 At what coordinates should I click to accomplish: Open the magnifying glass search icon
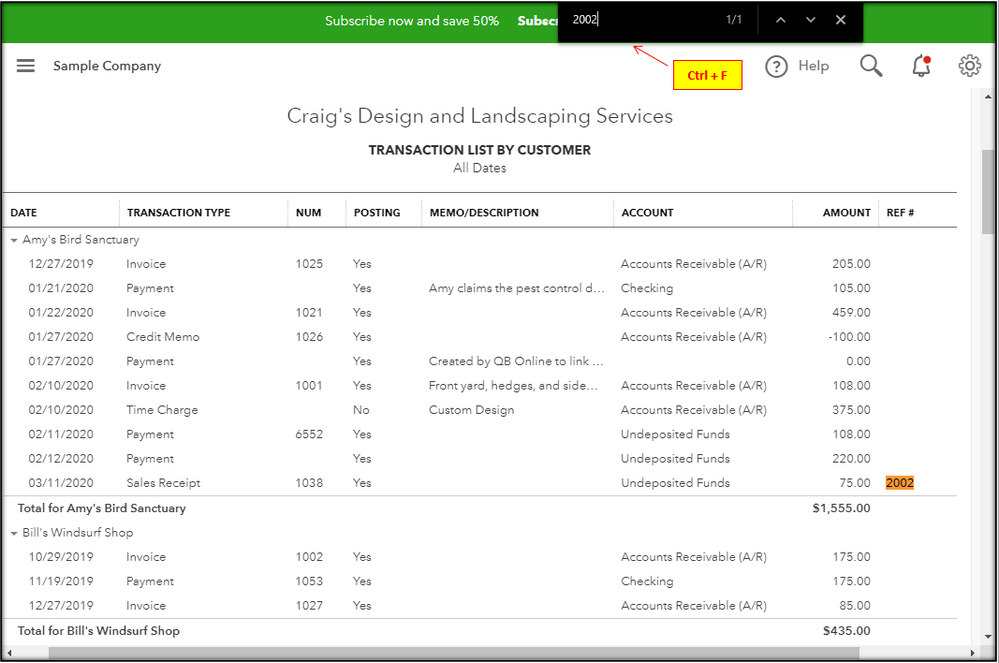871,66
